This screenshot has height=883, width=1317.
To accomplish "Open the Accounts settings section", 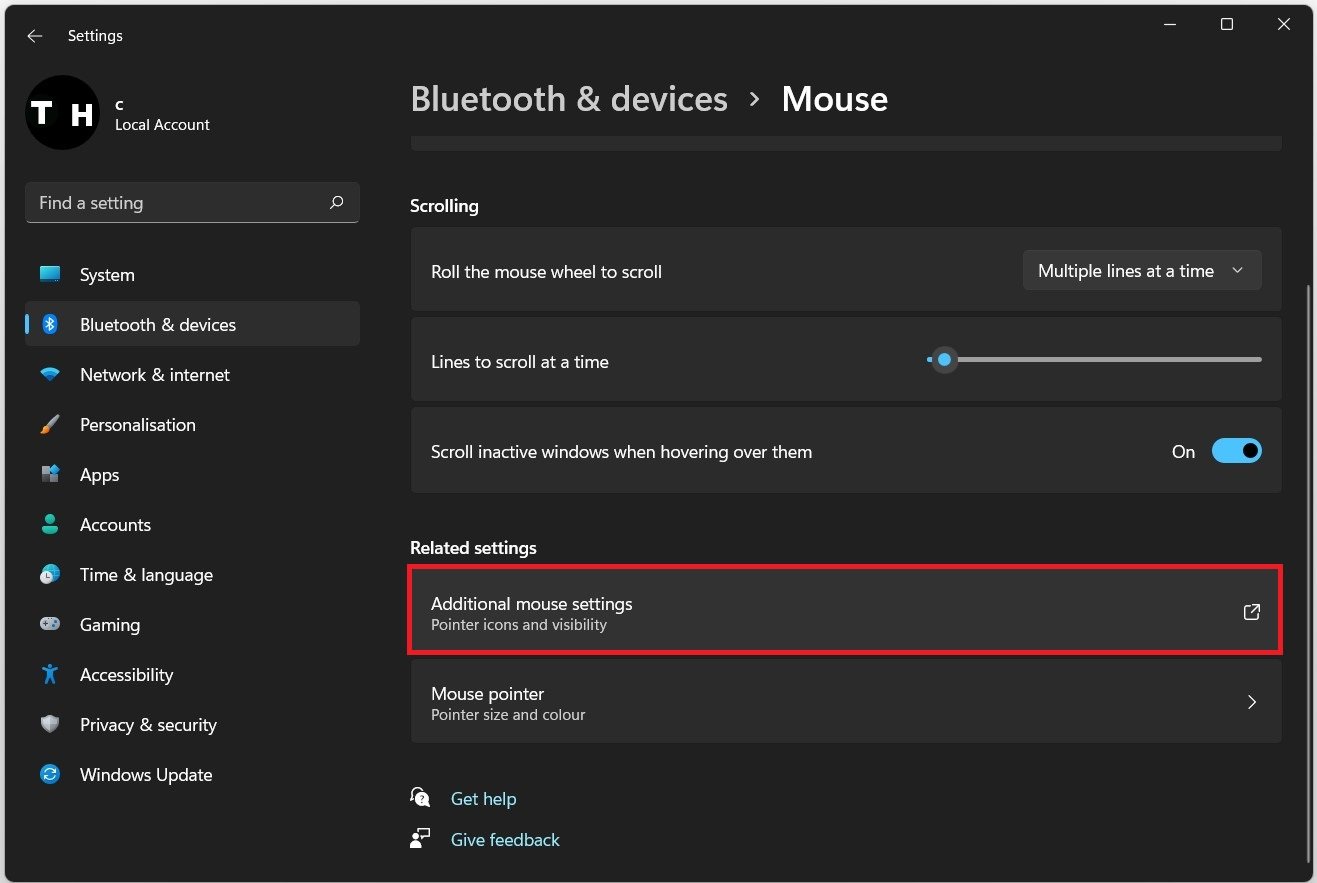I will point(115,525).
